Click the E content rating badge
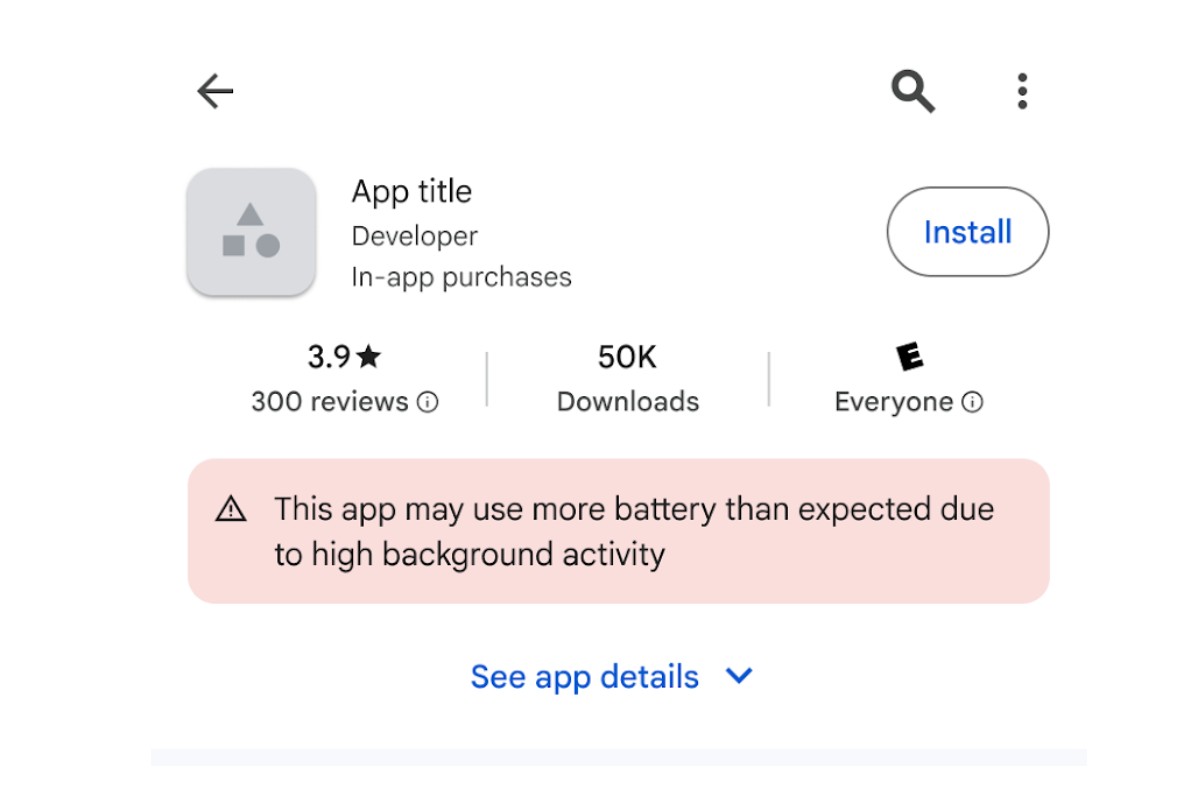 point(909,357)
